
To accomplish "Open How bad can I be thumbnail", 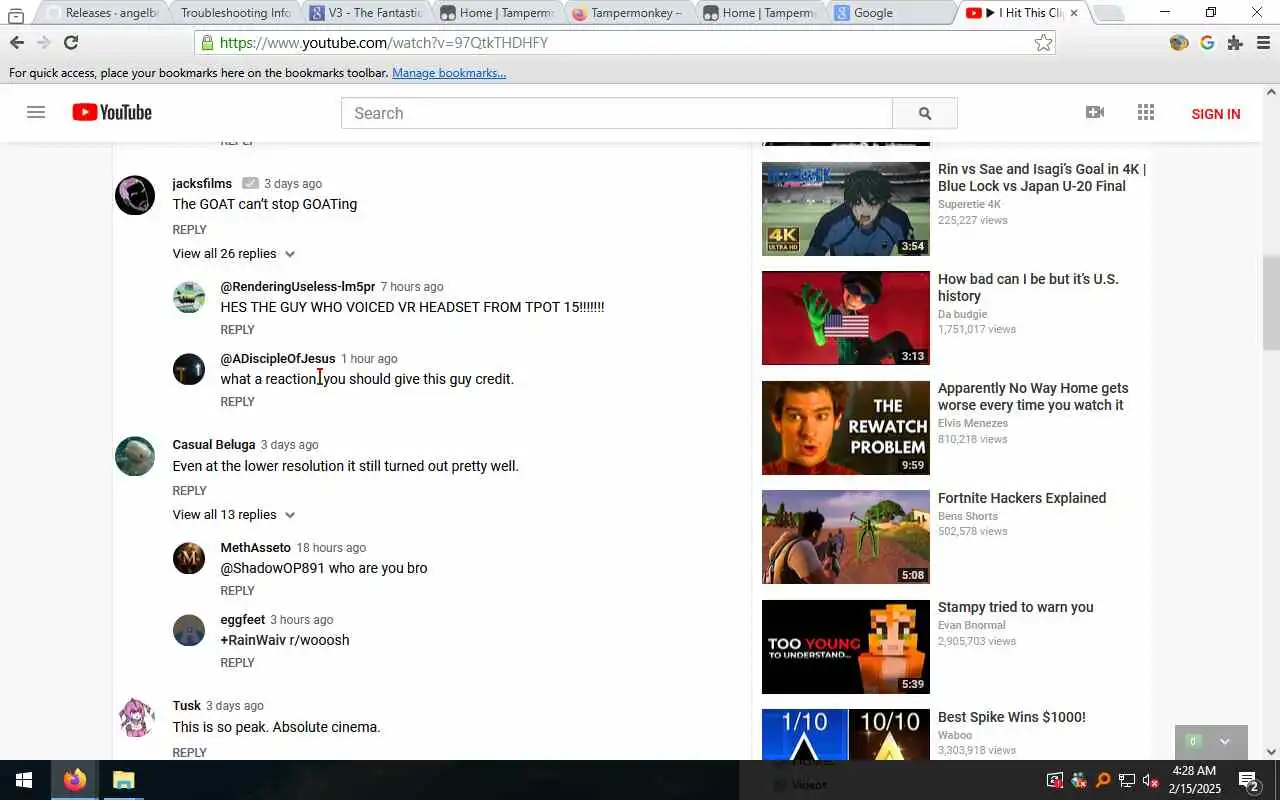I will (x=846, y=318).
